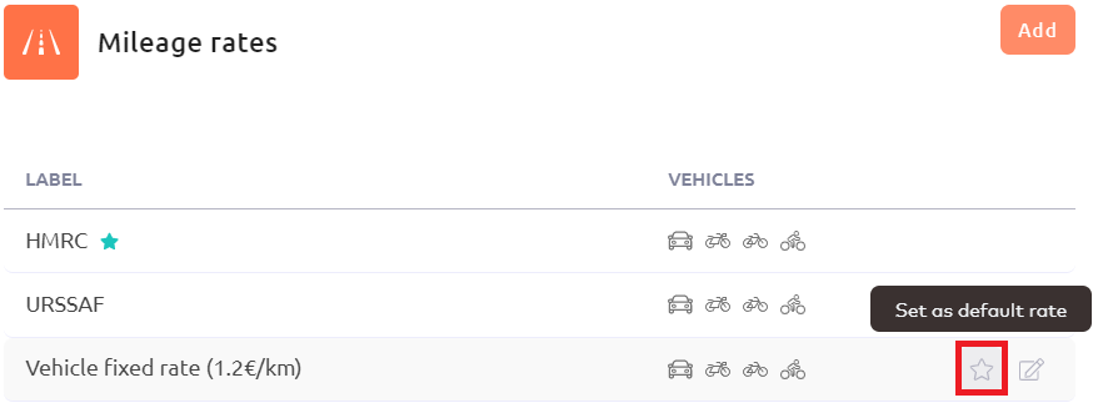Click the VEHICLES column header
The width and height of the screenshot is (1116, 416).
[711, 180]
